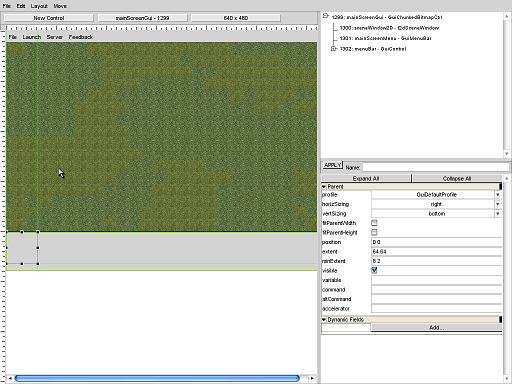The height and width of the screenshot is (384, 512).
Task: Click the command input field
Action: (436, 289)
